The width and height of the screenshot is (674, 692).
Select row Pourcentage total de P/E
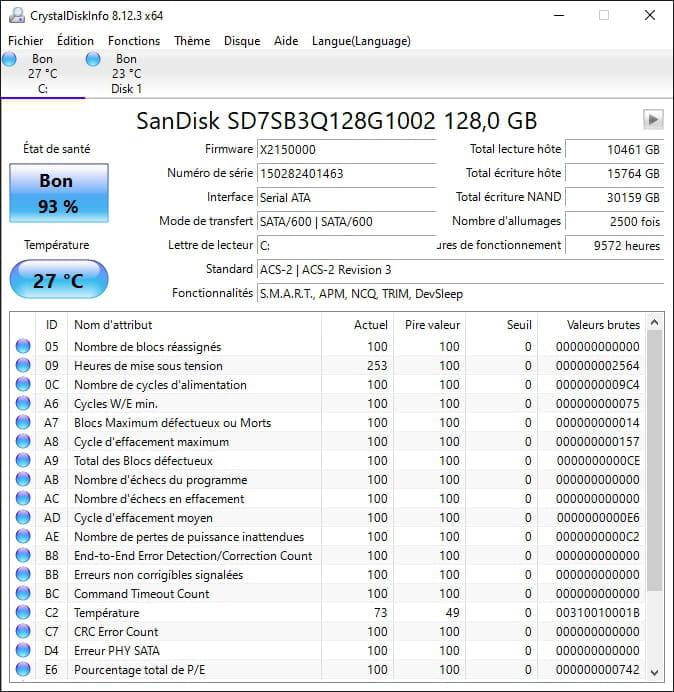328,669
